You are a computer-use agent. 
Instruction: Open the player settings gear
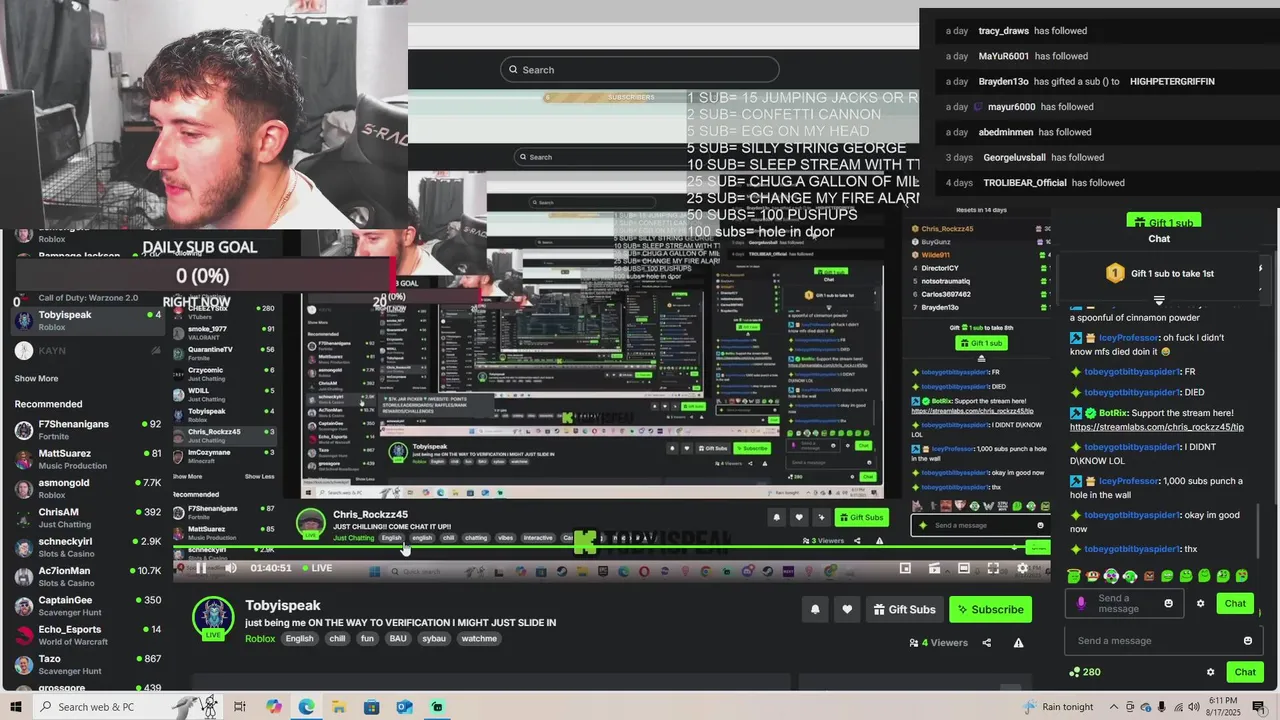pyautogui.click(x=1022, y=568)
